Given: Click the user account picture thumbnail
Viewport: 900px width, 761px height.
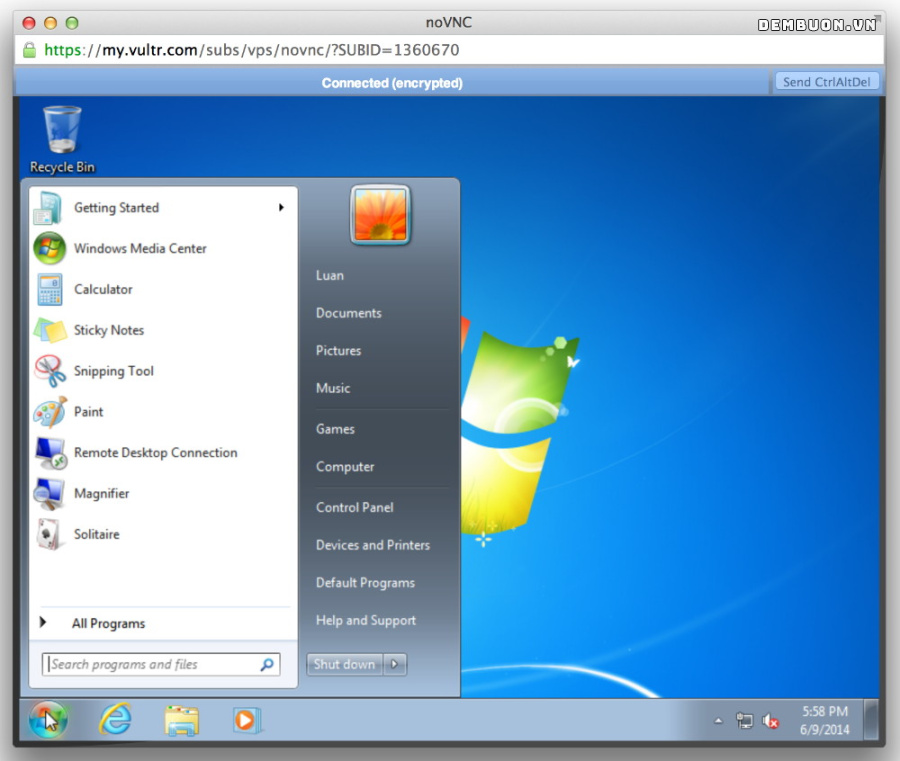Looking at the screenshot, I should coord(381,215).
